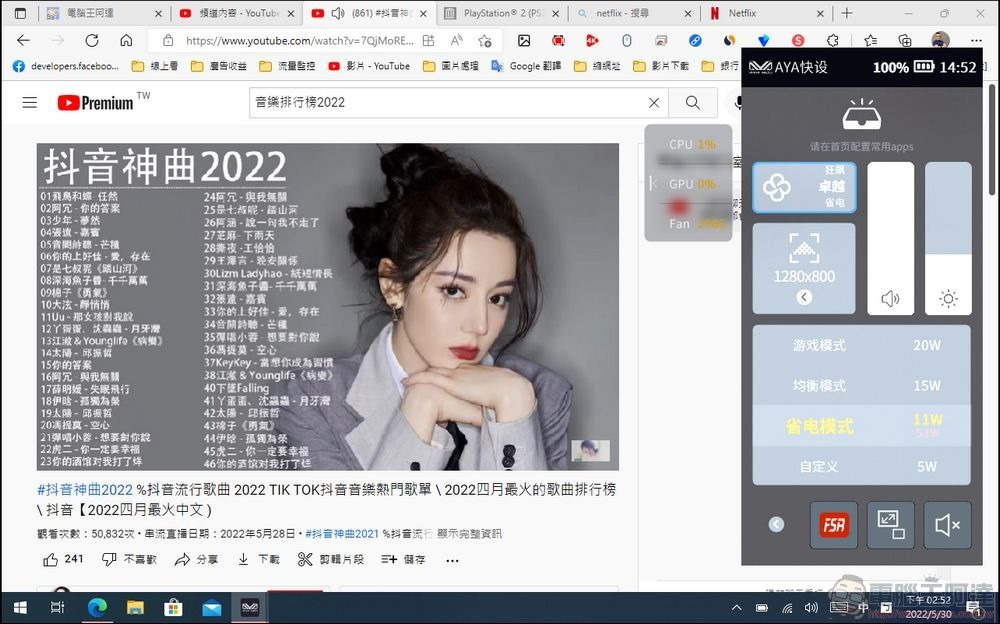This screenshot has width=1000, height=624.
Task: Click the YouTube address bar URL
Action: [300, 41]
